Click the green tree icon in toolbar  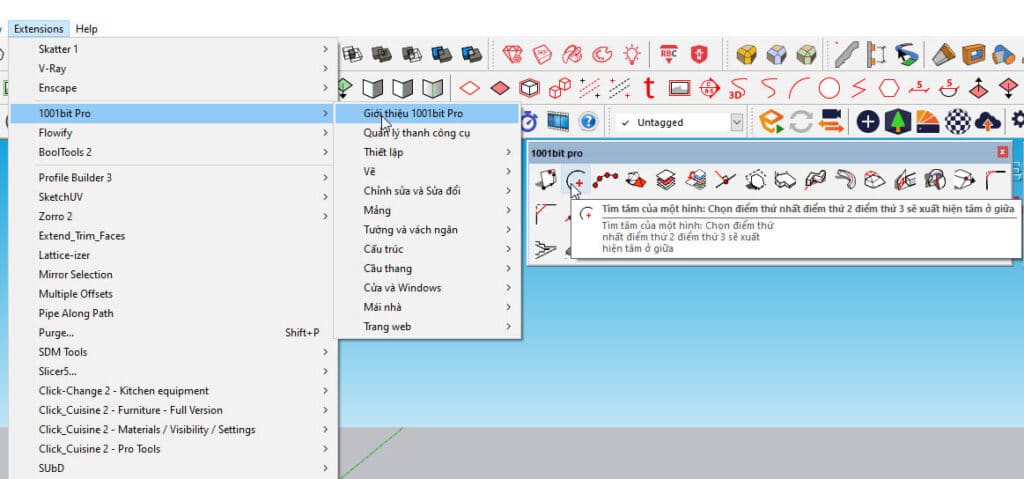click(899, 121)
